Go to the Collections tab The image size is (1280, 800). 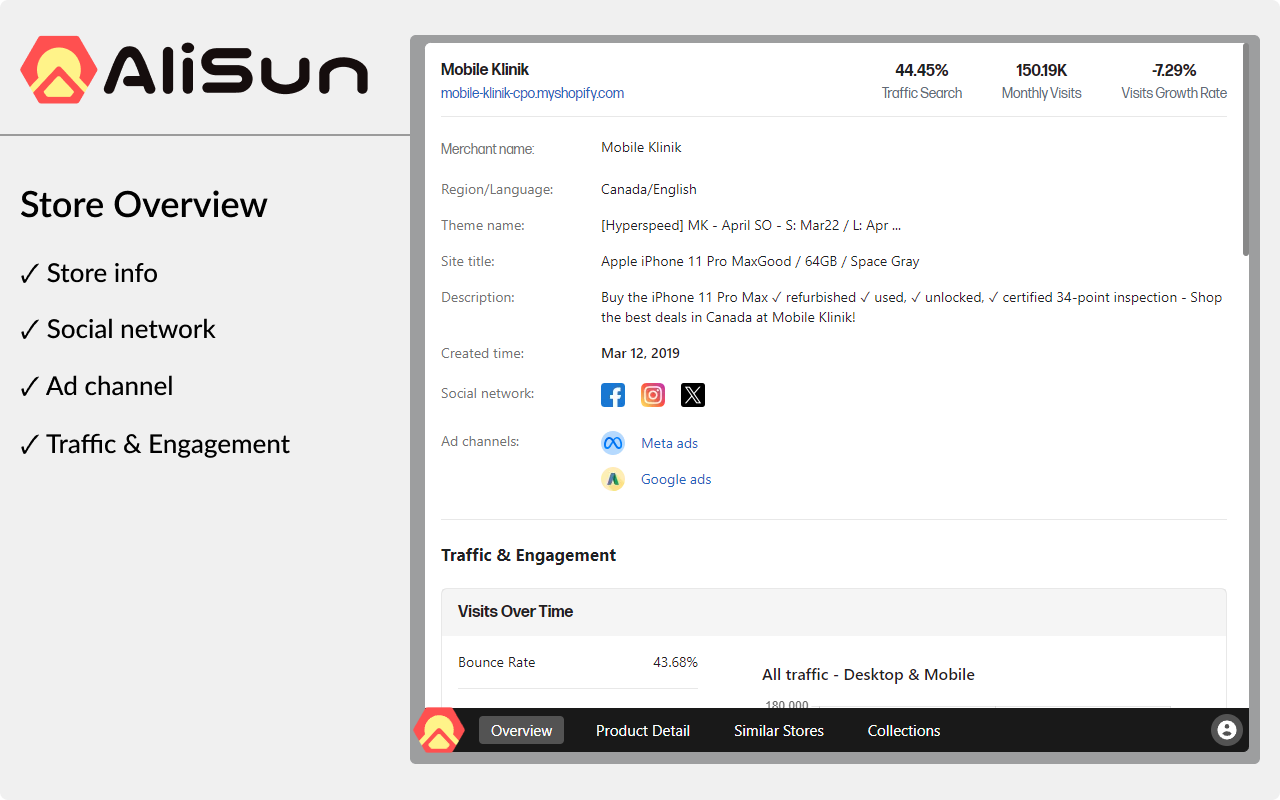click(x=904, y=731)
